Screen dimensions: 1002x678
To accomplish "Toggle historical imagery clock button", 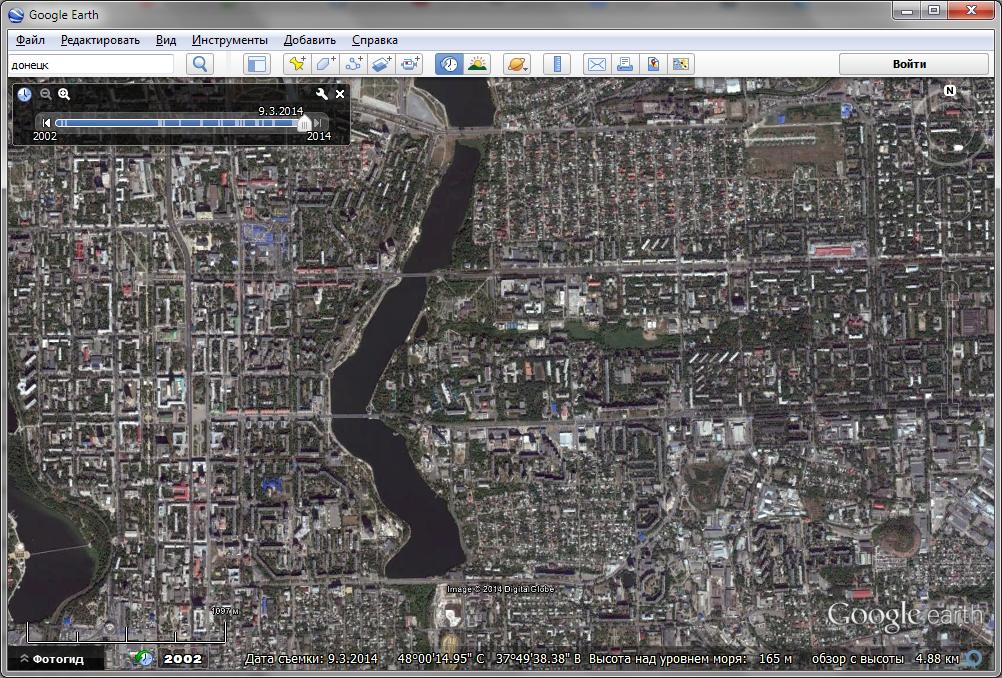I will (x=449, y=64).
